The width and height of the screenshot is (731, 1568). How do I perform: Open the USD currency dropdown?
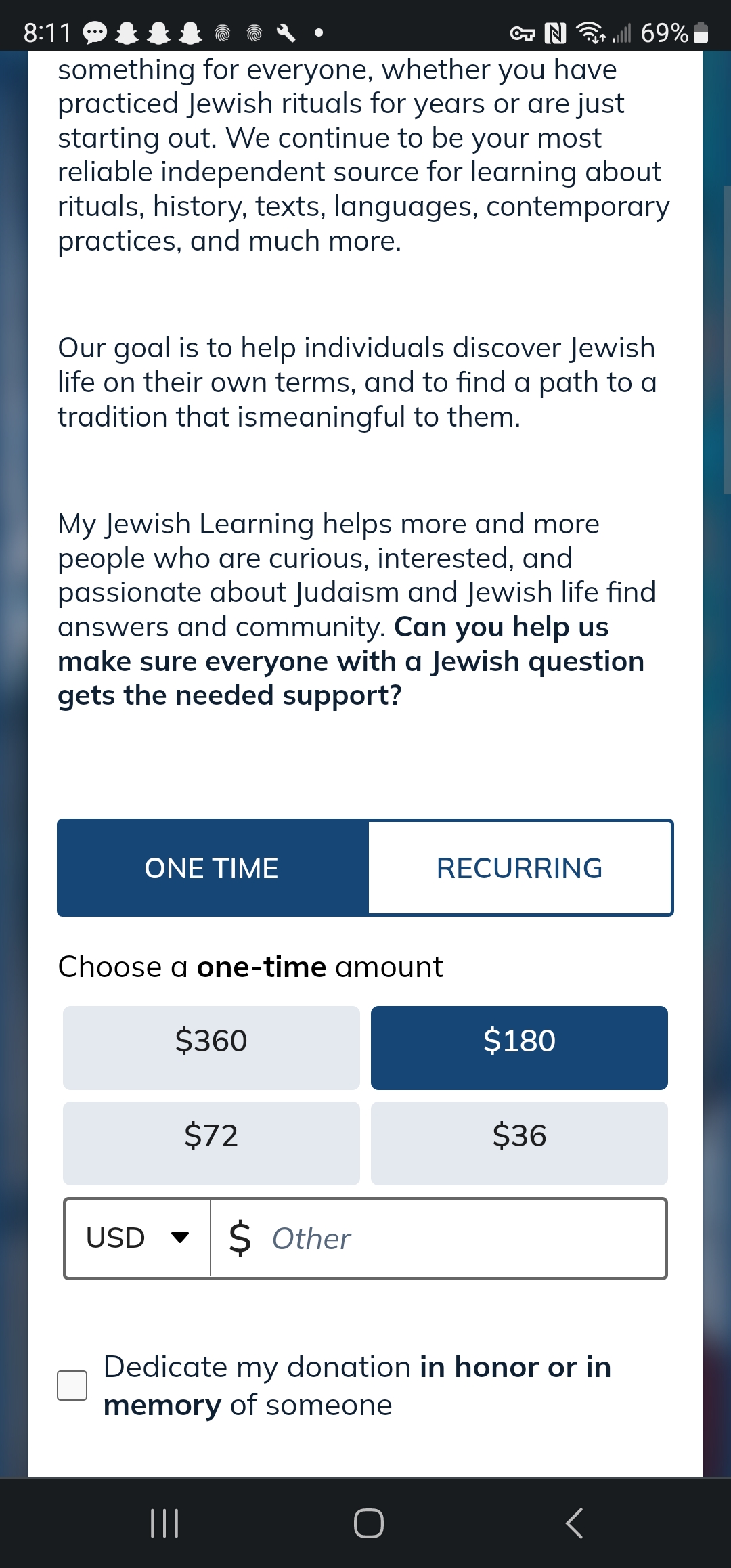point(137,1238)
